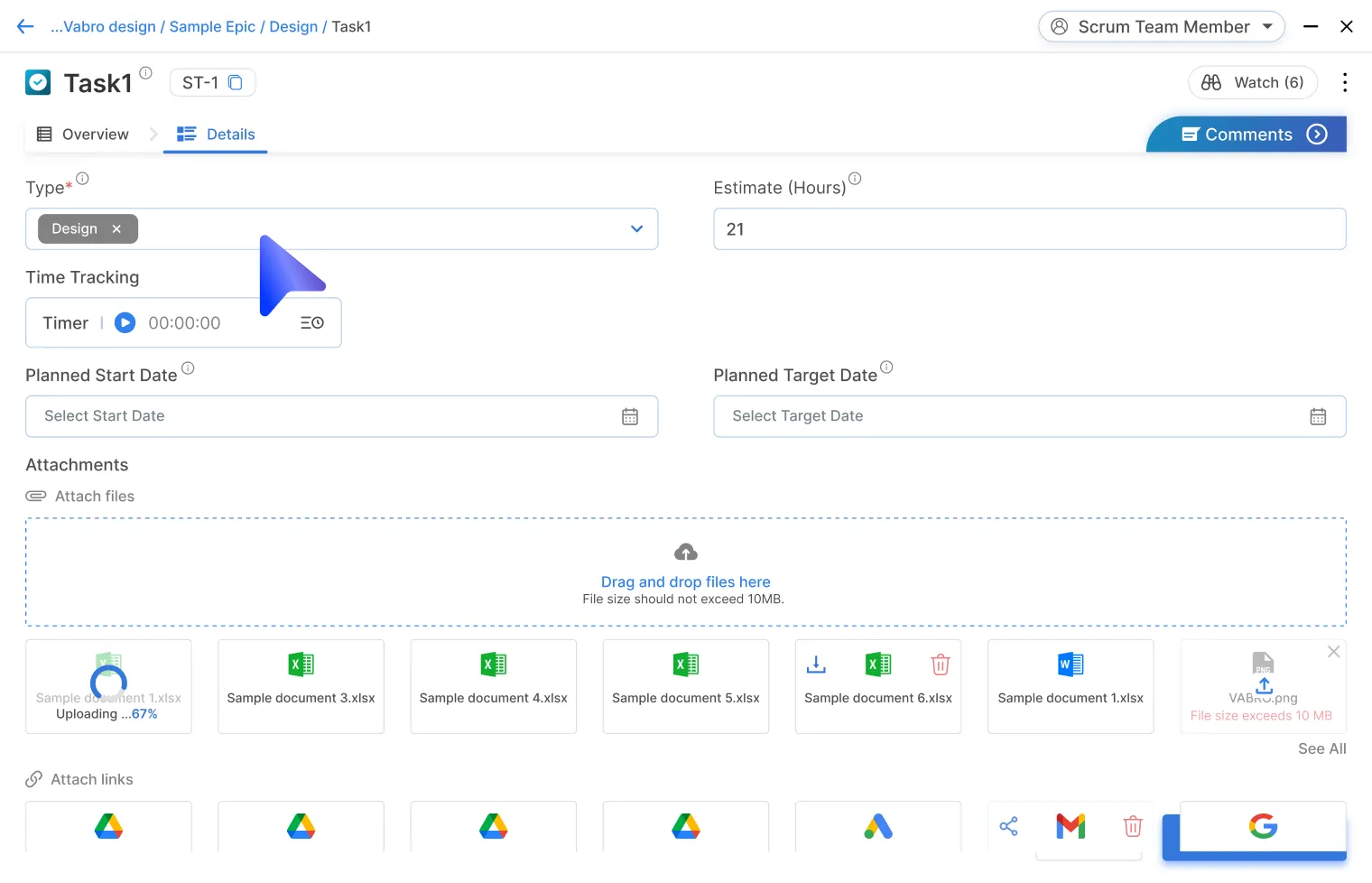Switch to the Overview tab
The height and width of the screenshot is (883, 1372).
83,135
